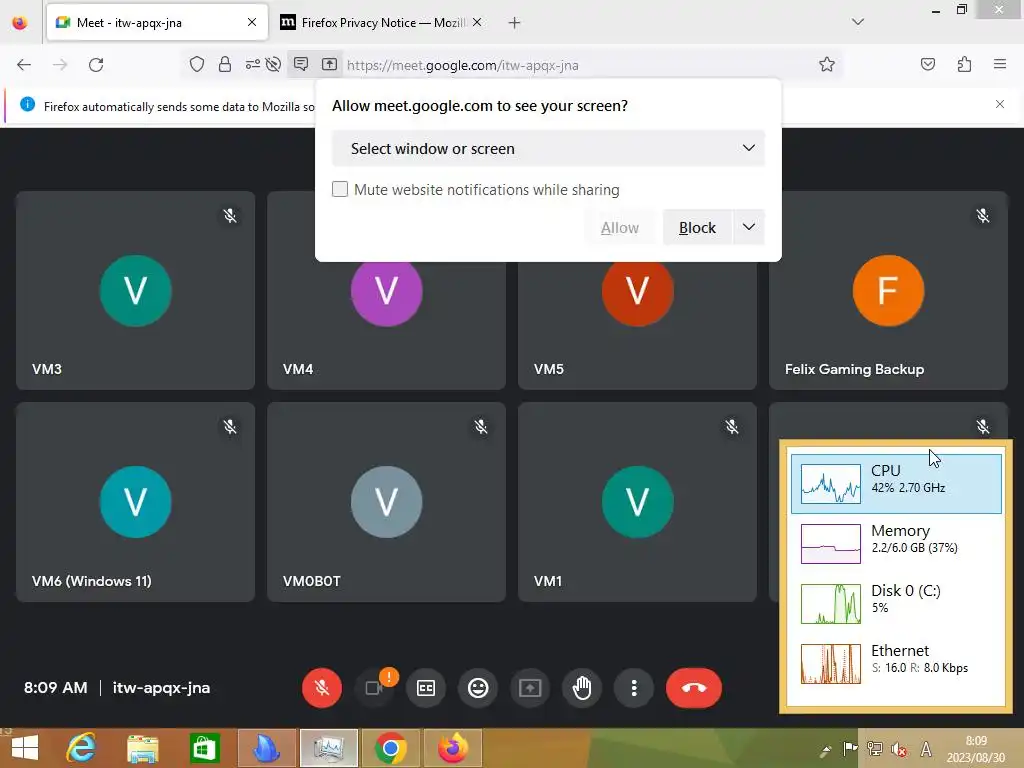Open the three-dot more options menu
This screenshot has height=768, width=1024.
(633, 688)
